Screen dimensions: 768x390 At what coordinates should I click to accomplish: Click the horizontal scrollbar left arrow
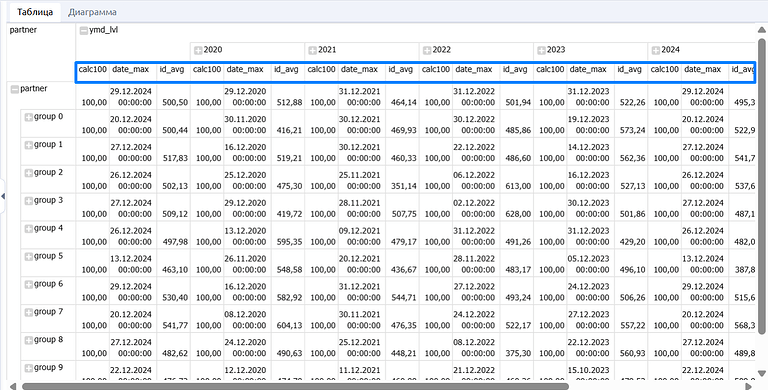pyautogui.click(x=13, y=387)
